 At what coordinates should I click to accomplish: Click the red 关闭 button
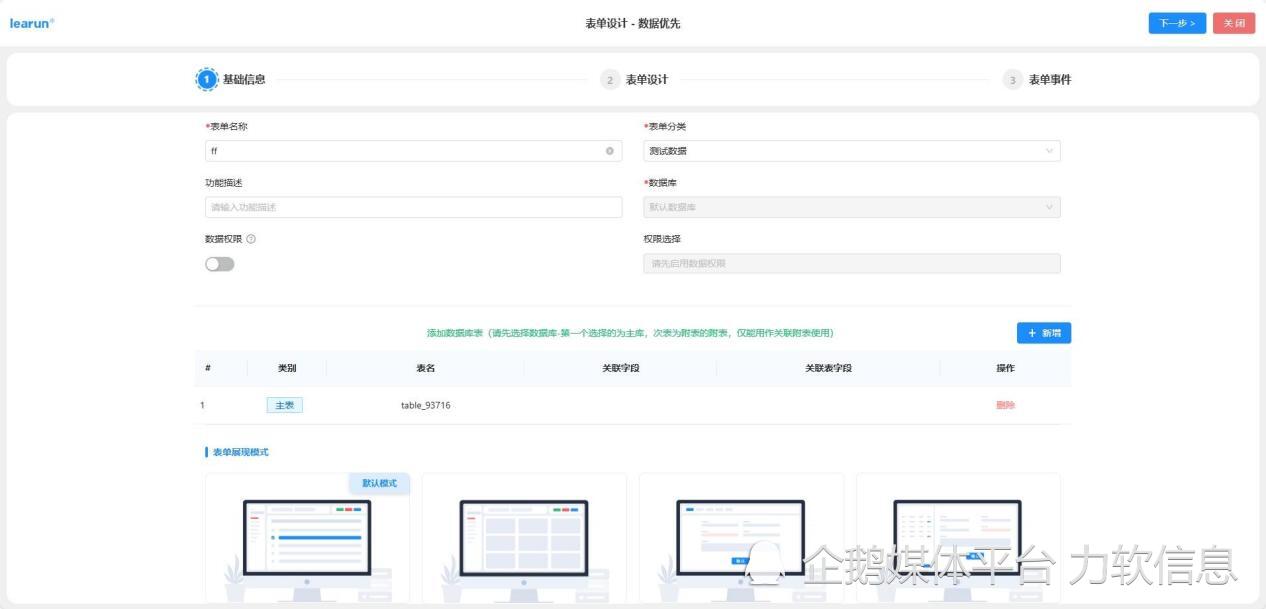pos(1234,23)
